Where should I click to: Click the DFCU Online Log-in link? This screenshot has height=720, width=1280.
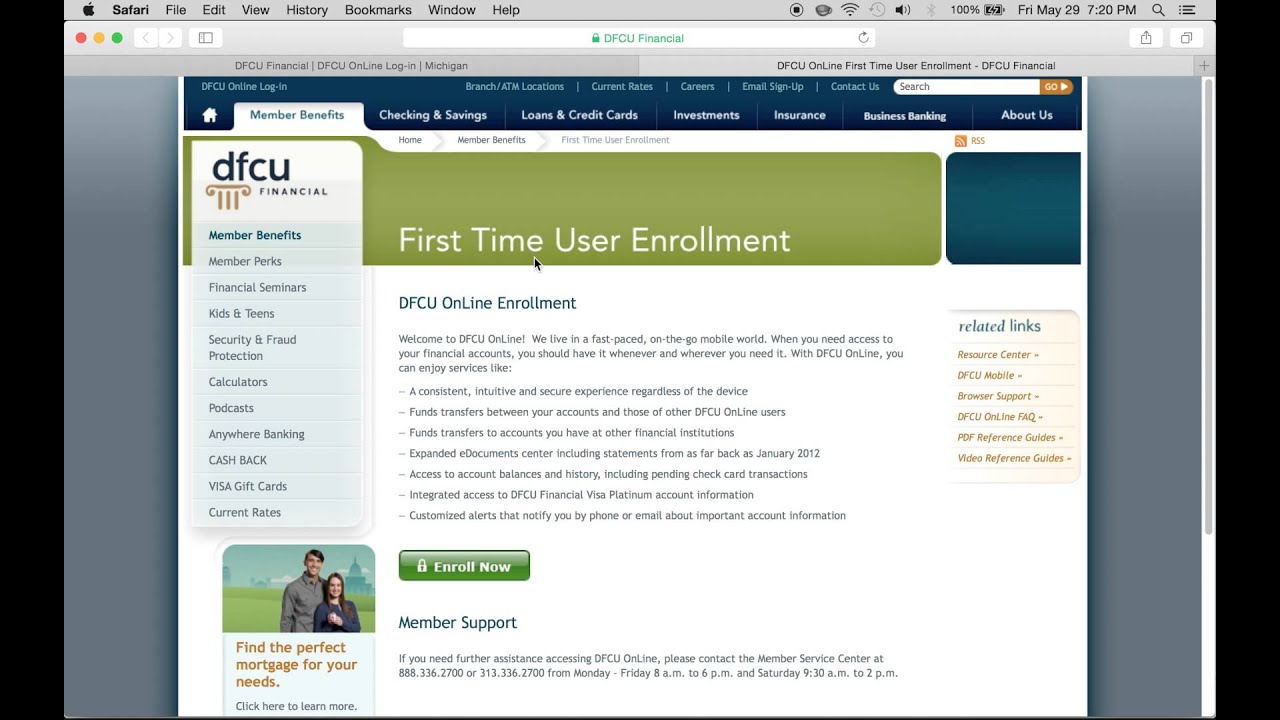(x=244, y=87)
